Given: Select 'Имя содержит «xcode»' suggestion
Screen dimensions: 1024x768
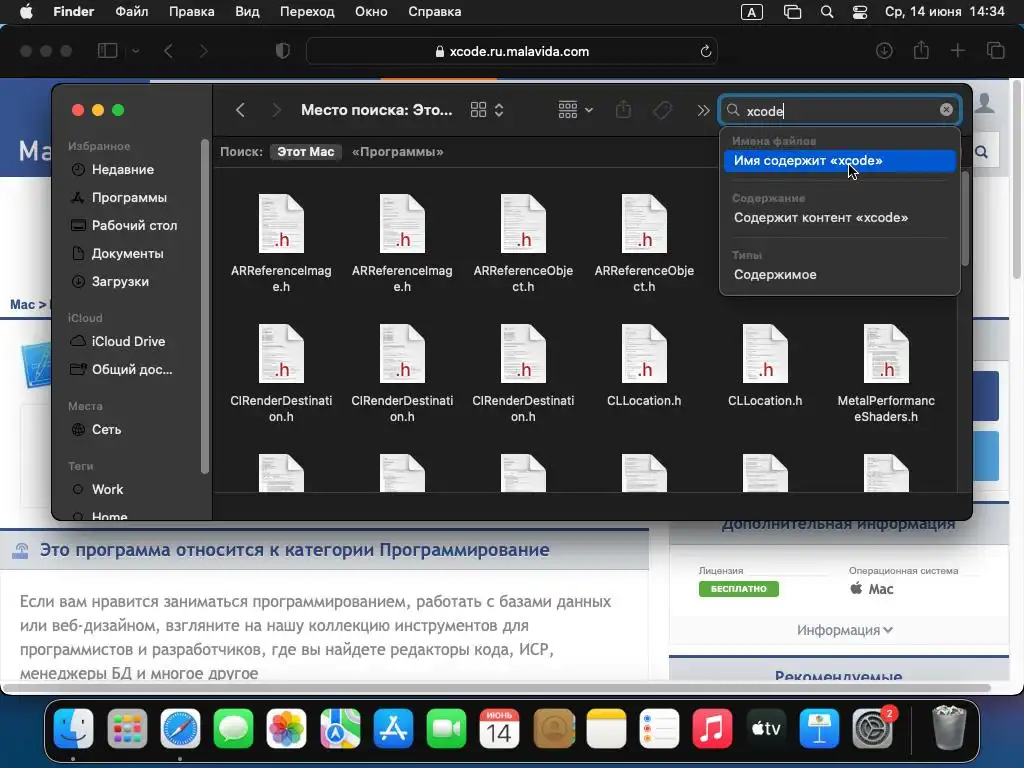Looking at the screenshot, I should 839,161.
